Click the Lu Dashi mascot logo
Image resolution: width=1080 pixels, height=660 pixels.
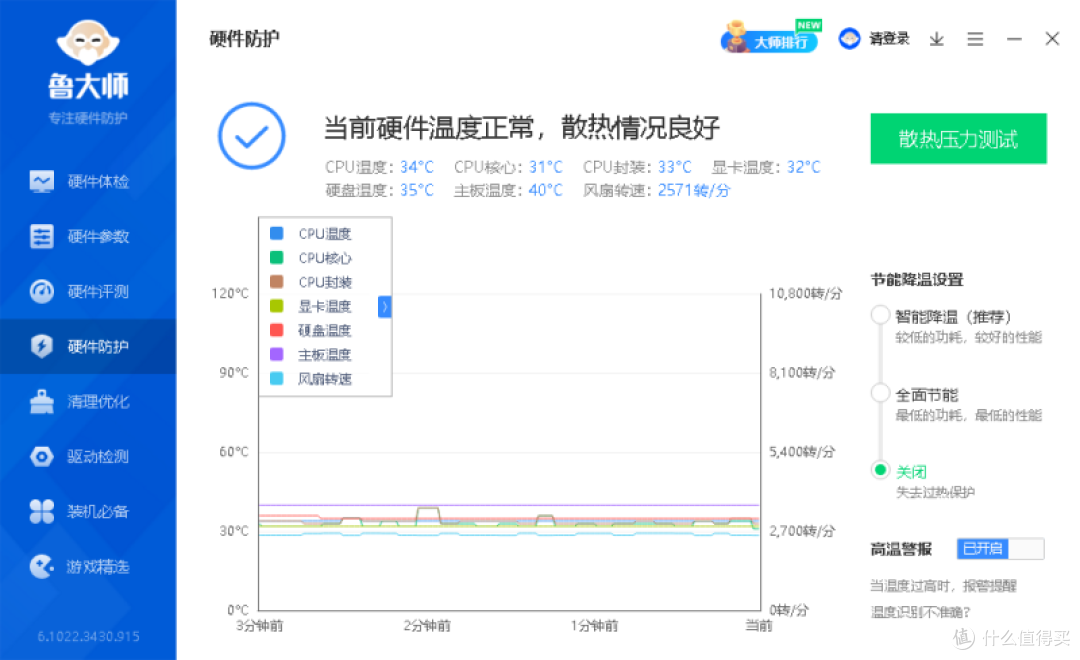88,45
